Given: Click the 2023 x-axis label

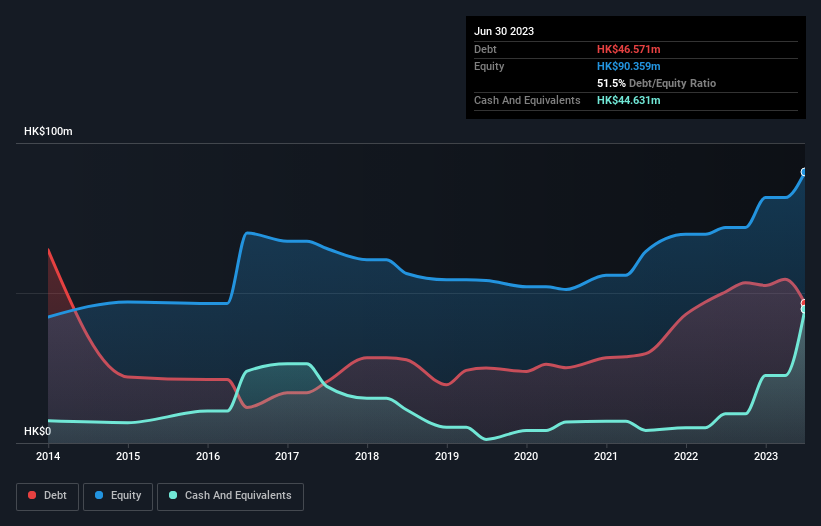Looking at the screenshot, I should point(765,456).
